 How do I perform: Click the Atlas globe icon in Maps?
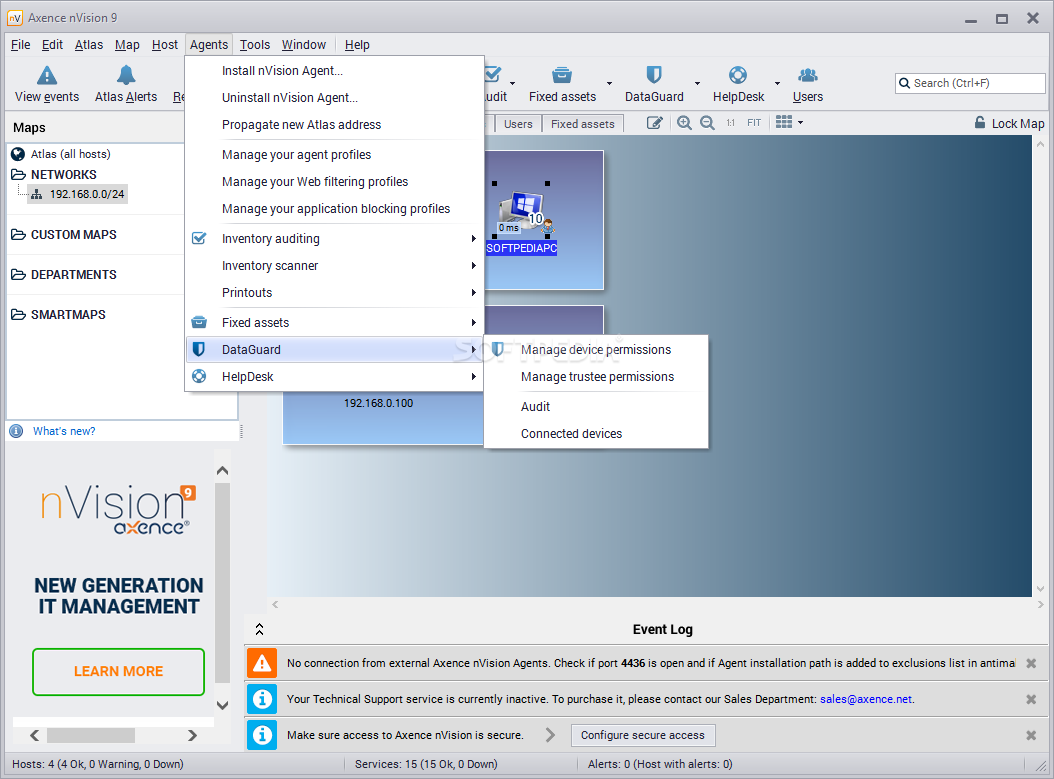18,154
